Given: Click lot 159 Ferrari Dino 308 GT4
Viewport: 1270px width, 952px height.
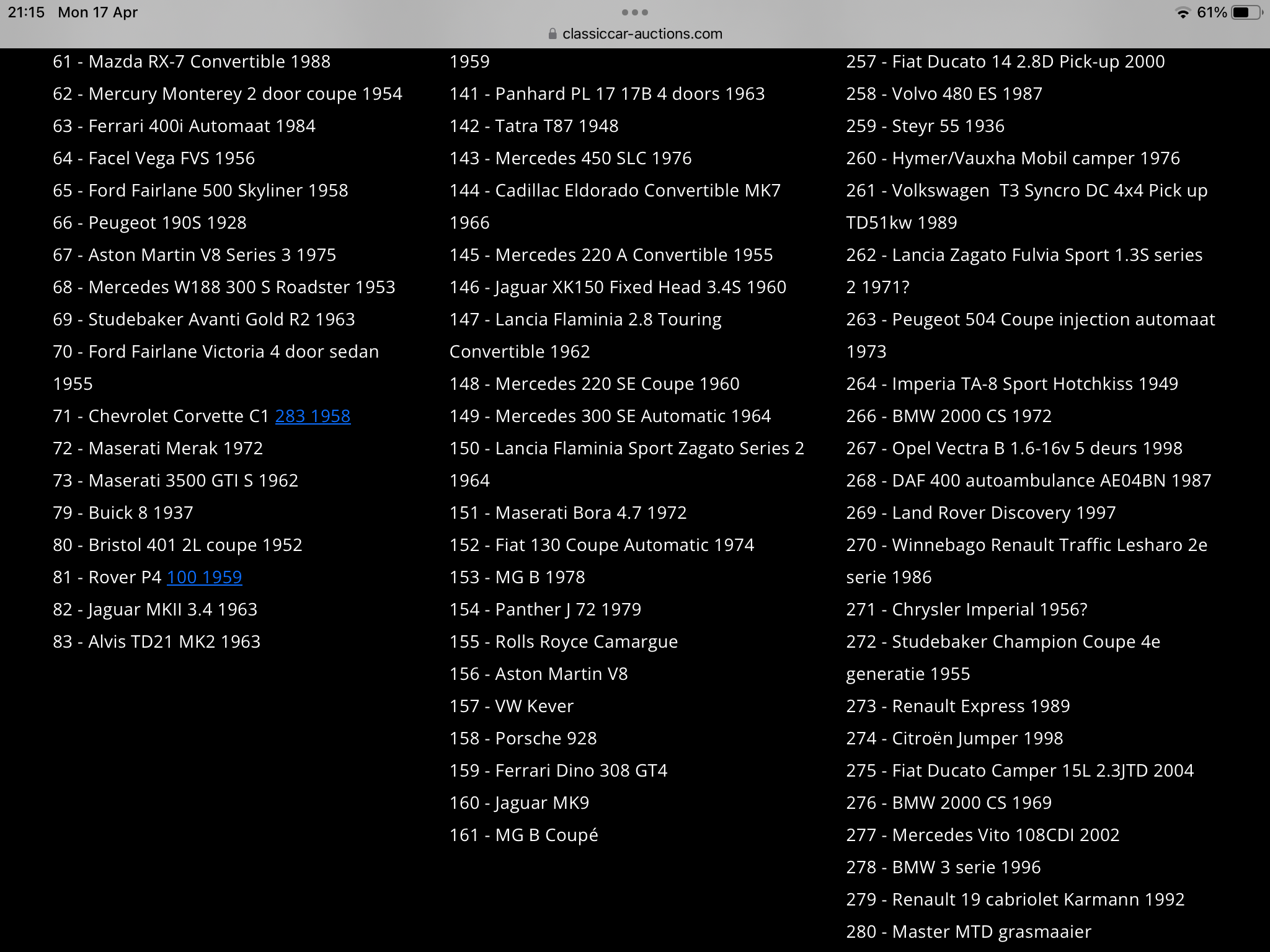Looking at the screenshot, I should tap(559, 770).
